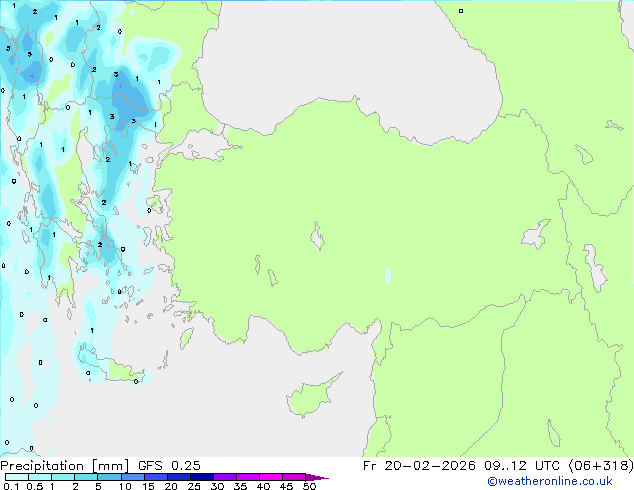
Task: Click the island of Cyprus on map
Action: (311, 396)
